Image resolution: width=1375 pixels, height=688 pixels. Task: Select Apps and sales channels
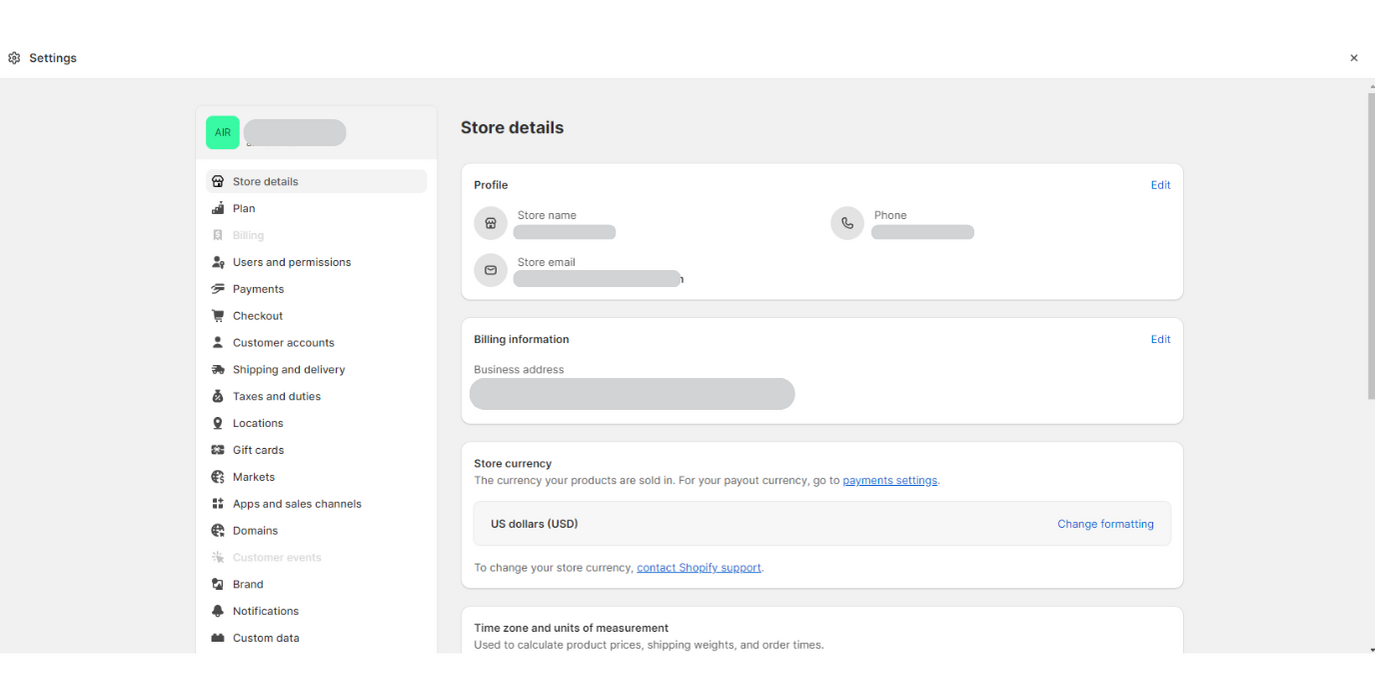click(296, 504)
